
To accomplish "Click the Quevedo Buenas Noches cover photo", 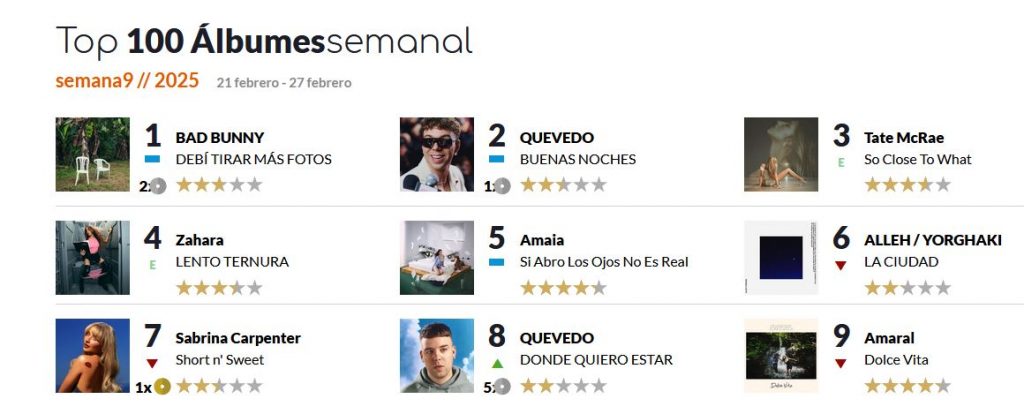I will pos(437,154).
